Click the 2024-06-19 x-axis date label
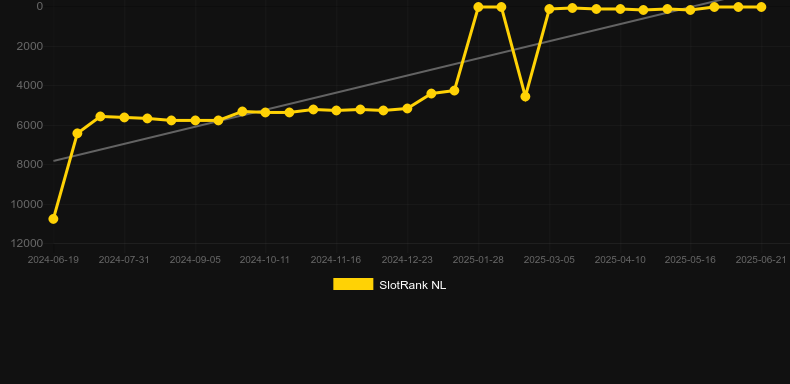The height and width of the screenshot is (384, 790). tap(53, 260)
